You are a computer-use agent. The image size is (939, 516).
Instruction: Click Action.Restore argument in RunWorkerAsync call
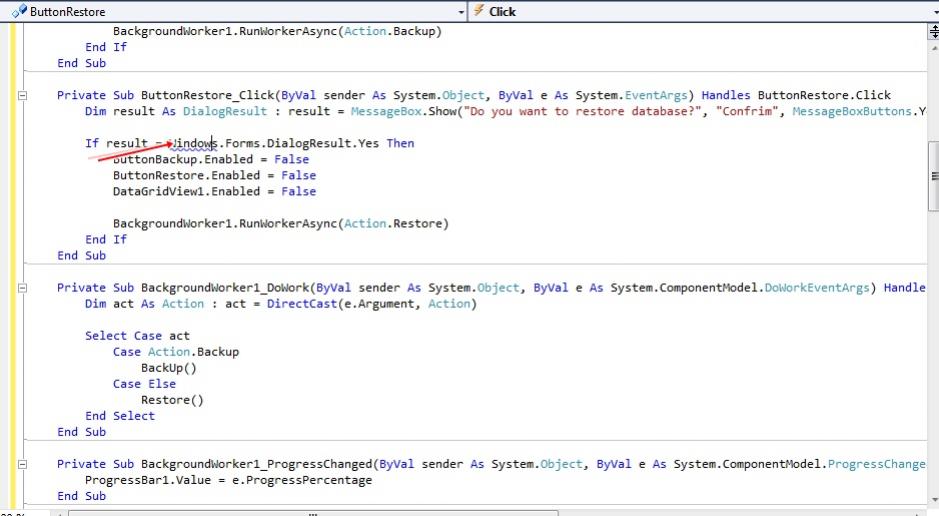[x=393, y=224]
